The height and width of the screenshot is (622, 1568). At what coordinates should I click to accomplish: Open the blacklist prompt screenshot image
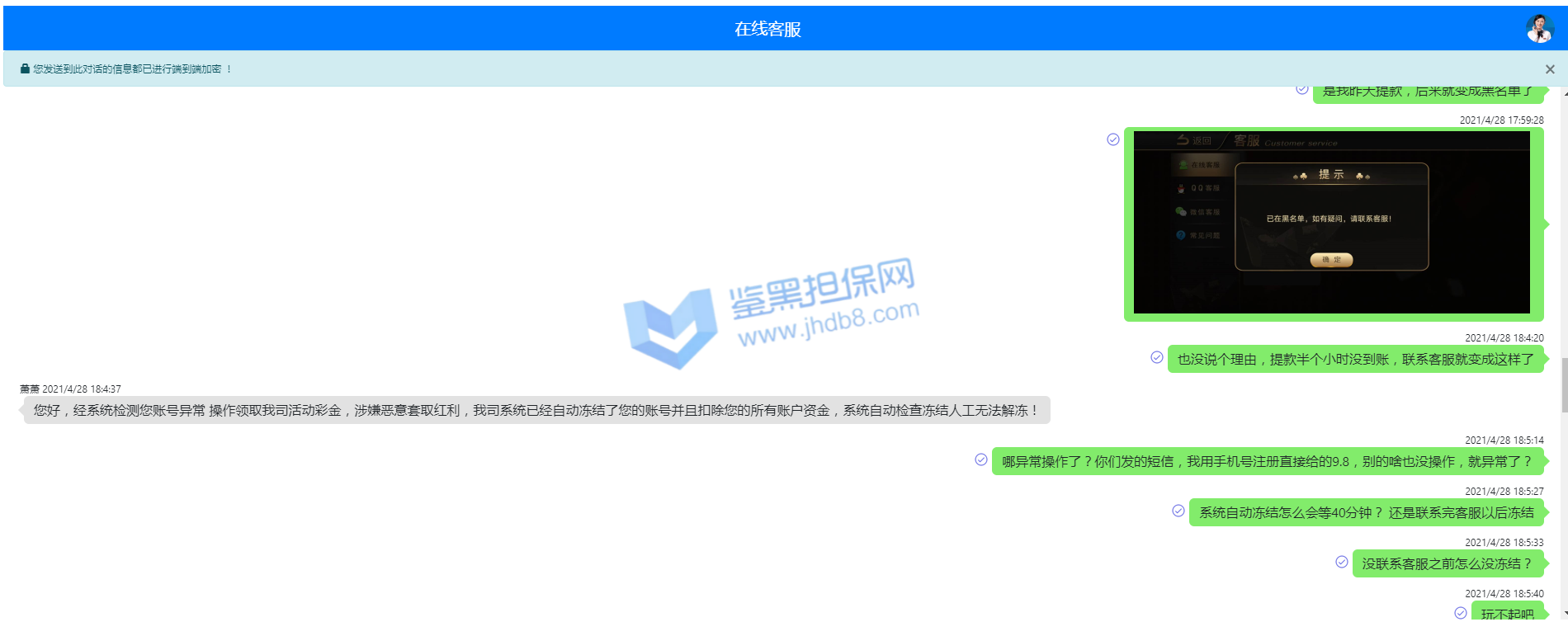coord(1331,223)
